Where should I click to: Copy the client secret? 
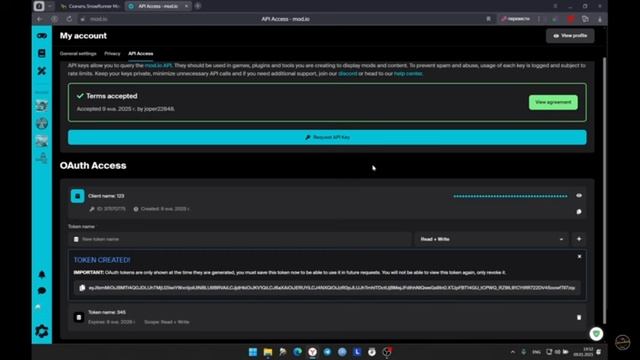579,212
